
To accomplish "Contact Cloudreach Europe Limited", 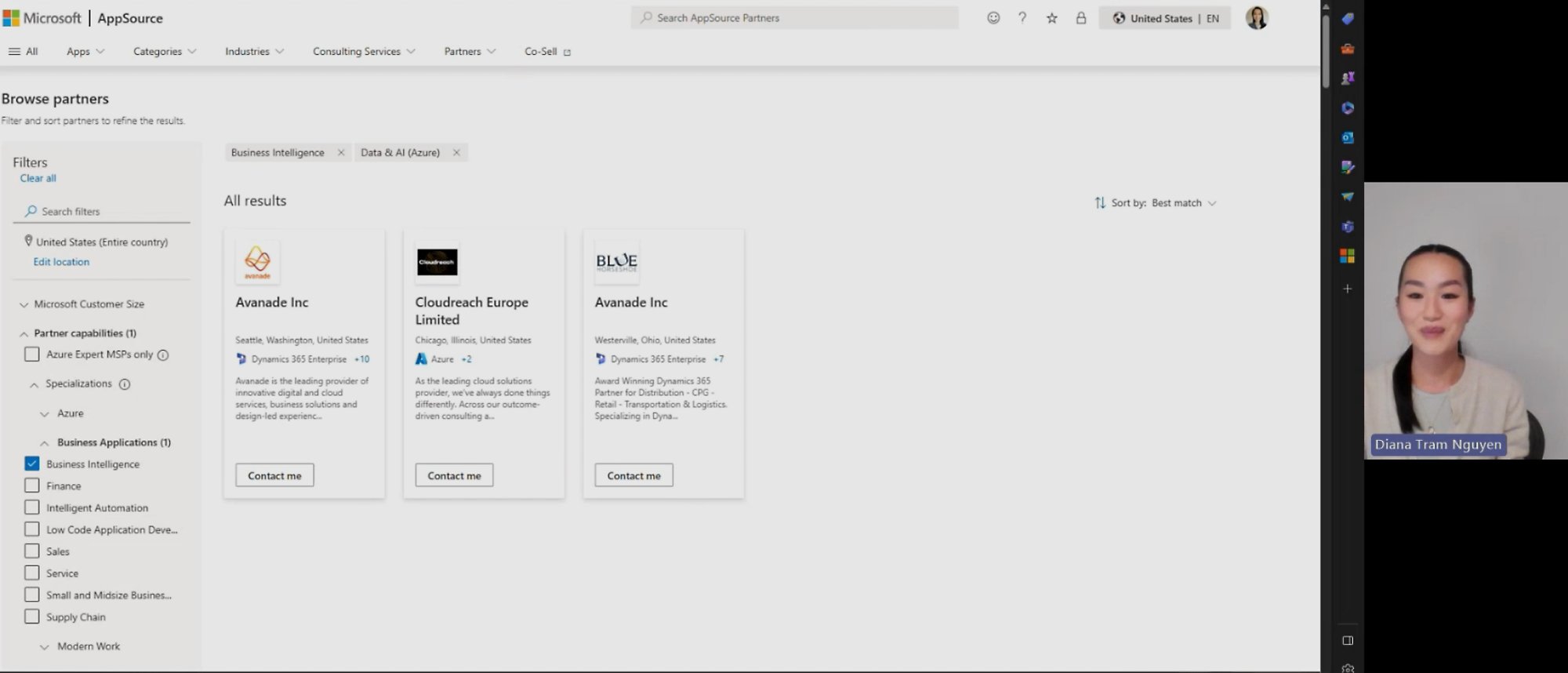I will [454, 475].
